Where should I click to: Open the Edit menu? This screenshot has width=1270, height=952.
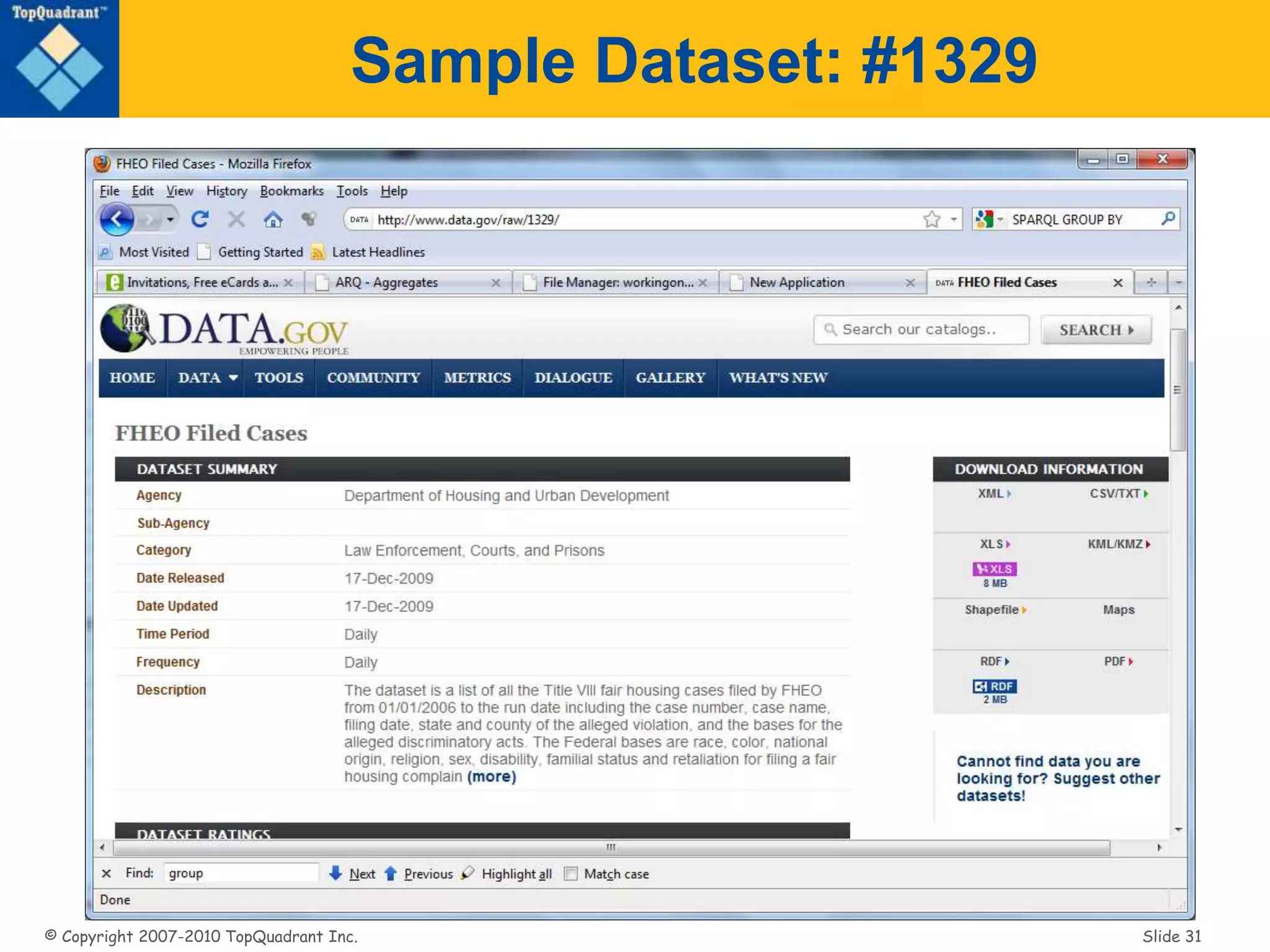tap(143, 191)
